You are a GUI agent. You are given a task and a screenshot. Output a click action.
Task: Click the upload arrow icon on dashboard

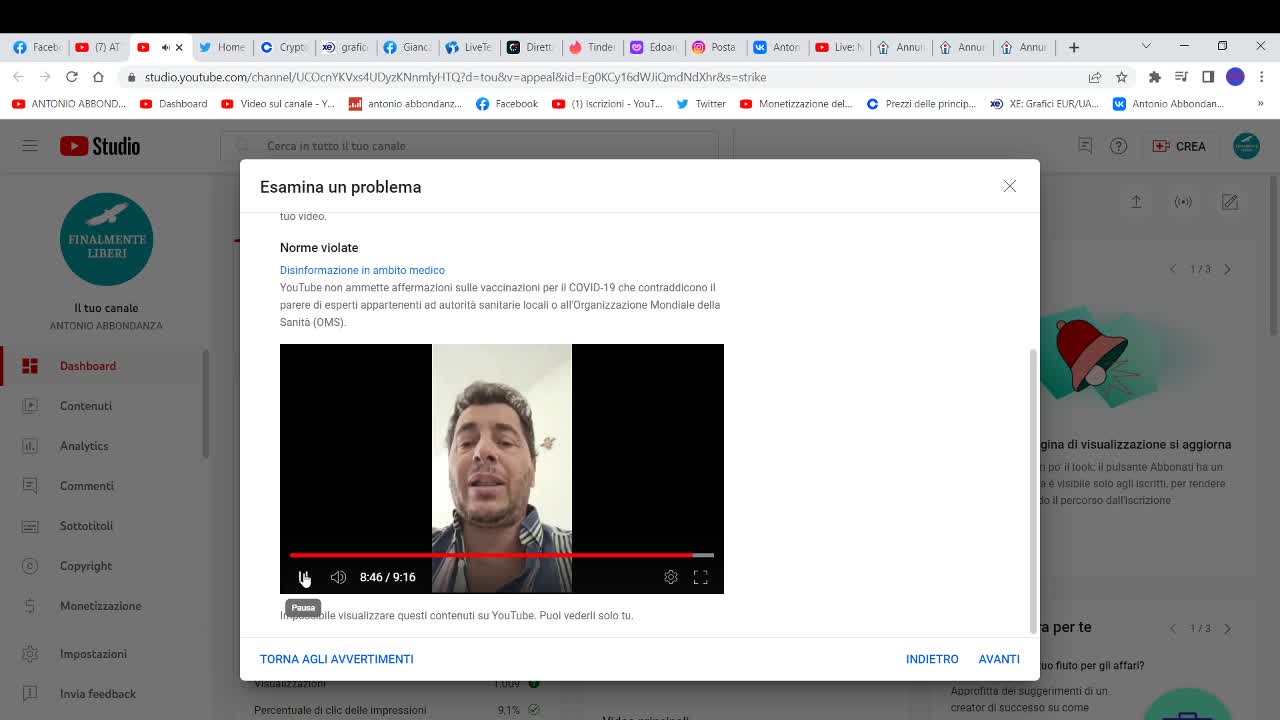click(1136, 202)
